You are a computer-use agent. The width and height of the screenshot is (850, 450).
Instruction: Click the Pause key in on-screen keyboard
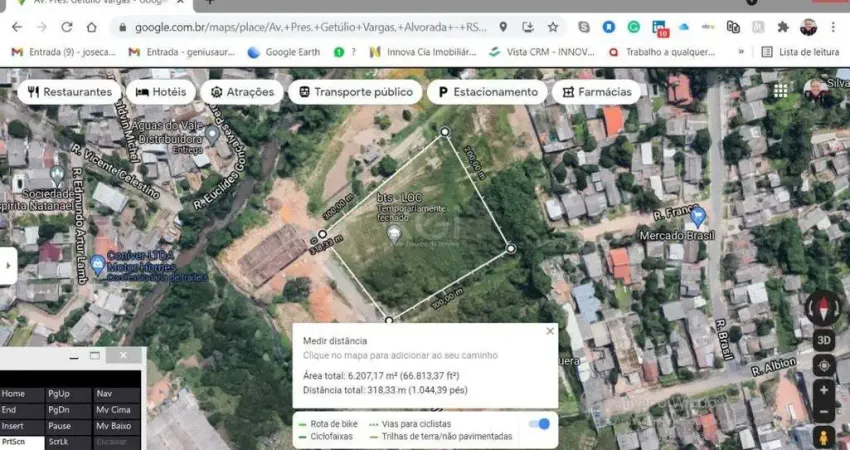pos(68,426)
